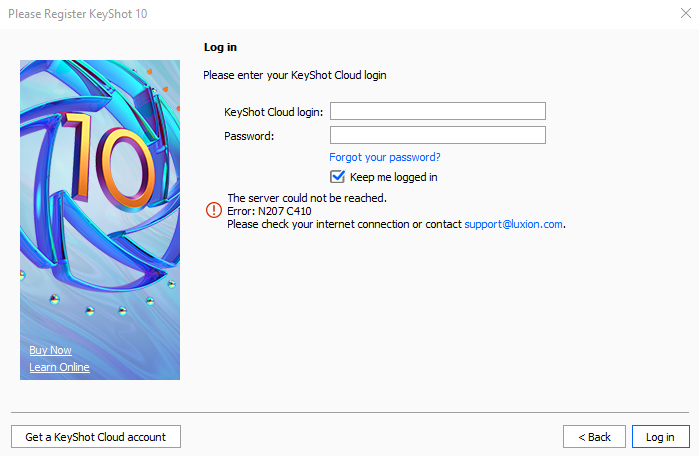Open the support@luxion.com email link
Image resolution: width=699 pixels, height=456 pixels.
click(x=514, y=224)
